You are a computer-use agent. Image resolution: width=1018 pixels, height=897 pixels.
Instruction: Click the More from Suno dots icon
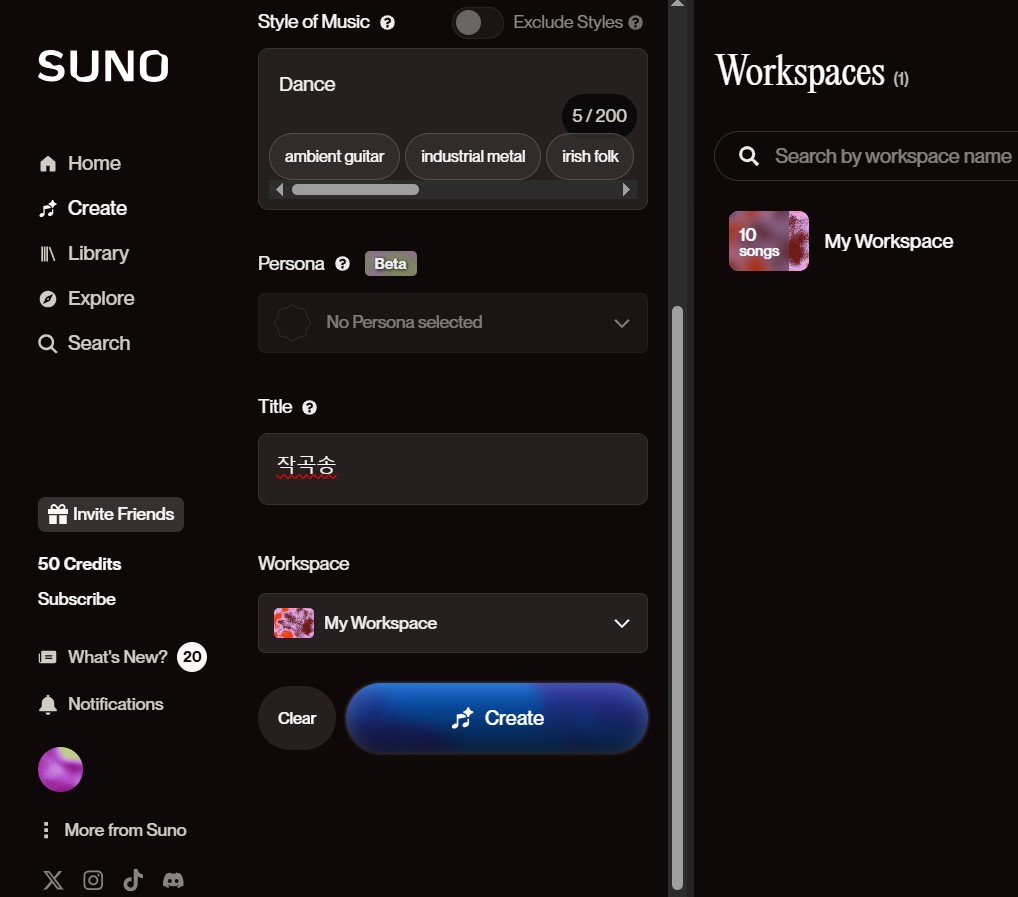[45, 830]
